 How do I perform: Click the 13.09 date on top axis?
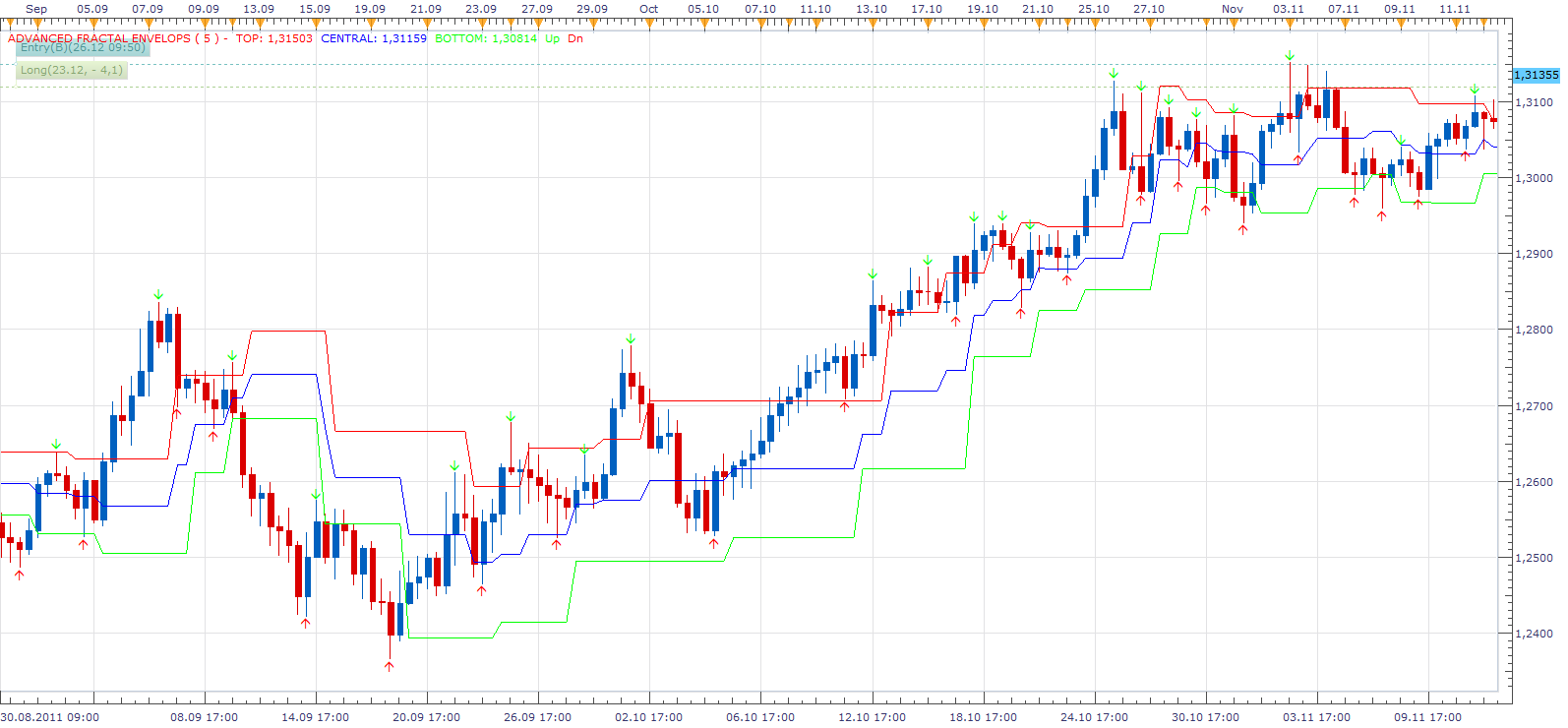[x=259, y=9]
